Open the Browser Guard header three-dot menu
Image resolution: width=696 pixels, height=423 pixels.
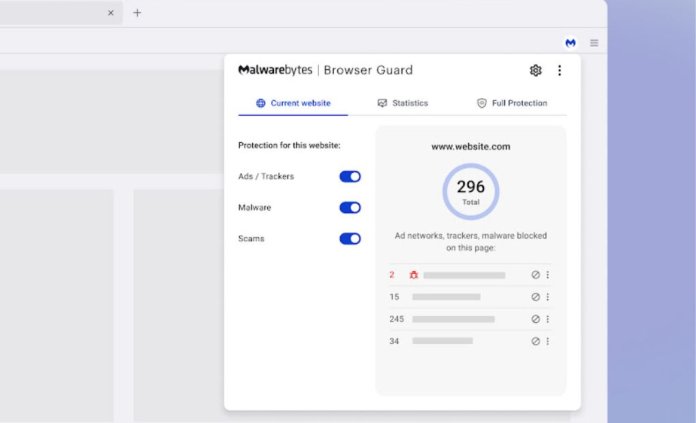[x=559, y=70]
